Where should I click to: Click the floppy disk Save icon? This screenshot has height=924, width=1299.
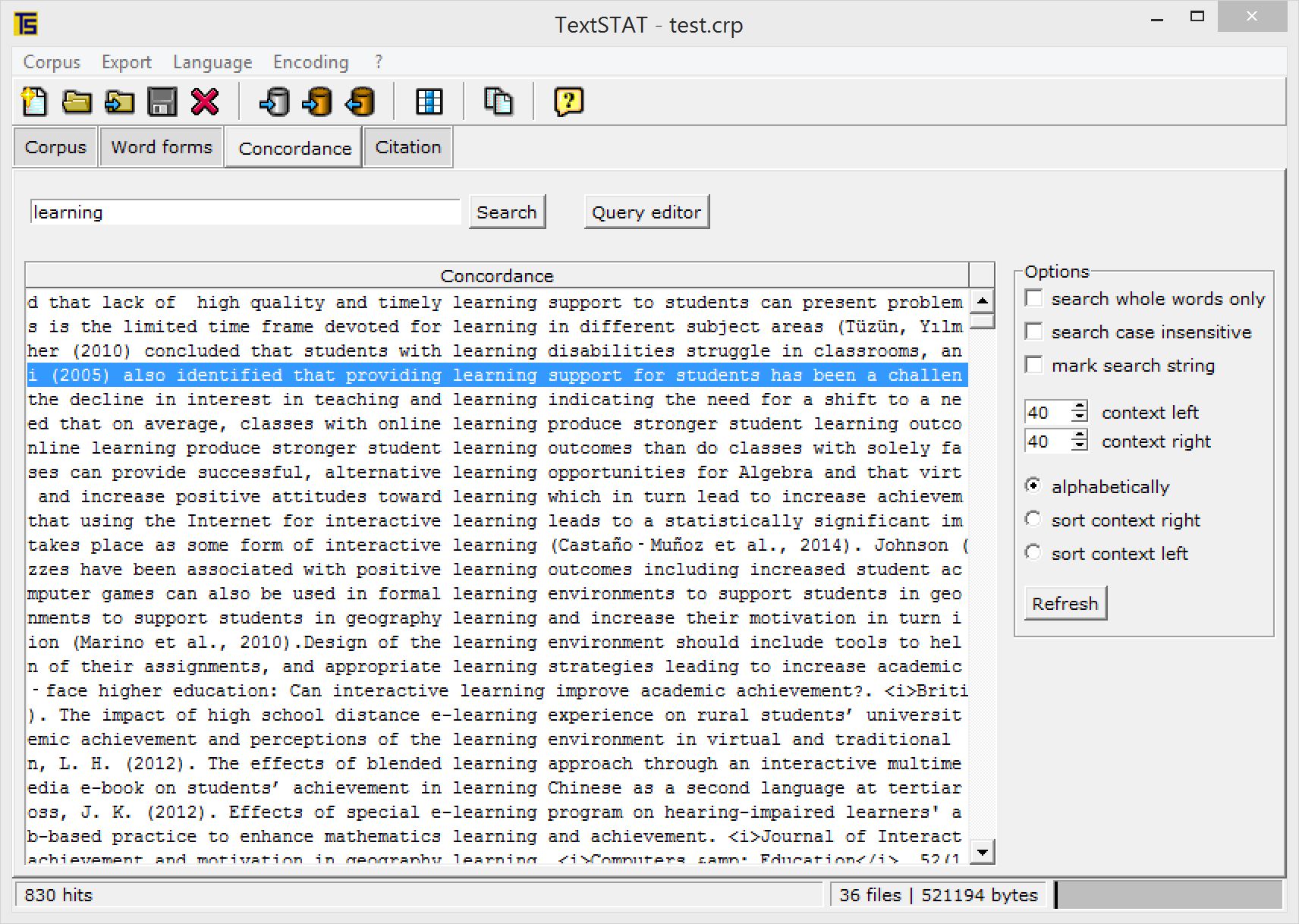[162, 102]
